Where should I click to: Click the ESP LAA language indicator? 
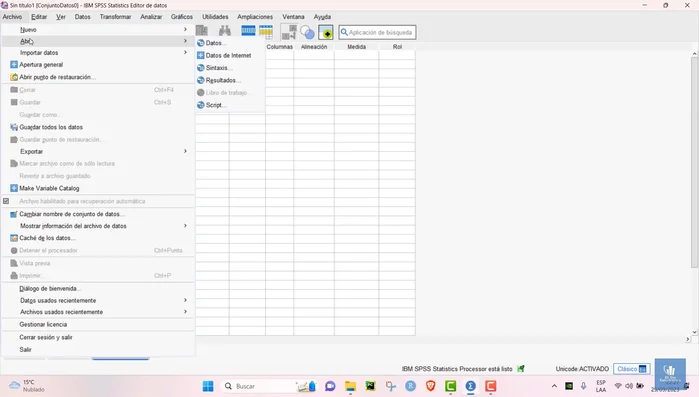tap(601, 386)
